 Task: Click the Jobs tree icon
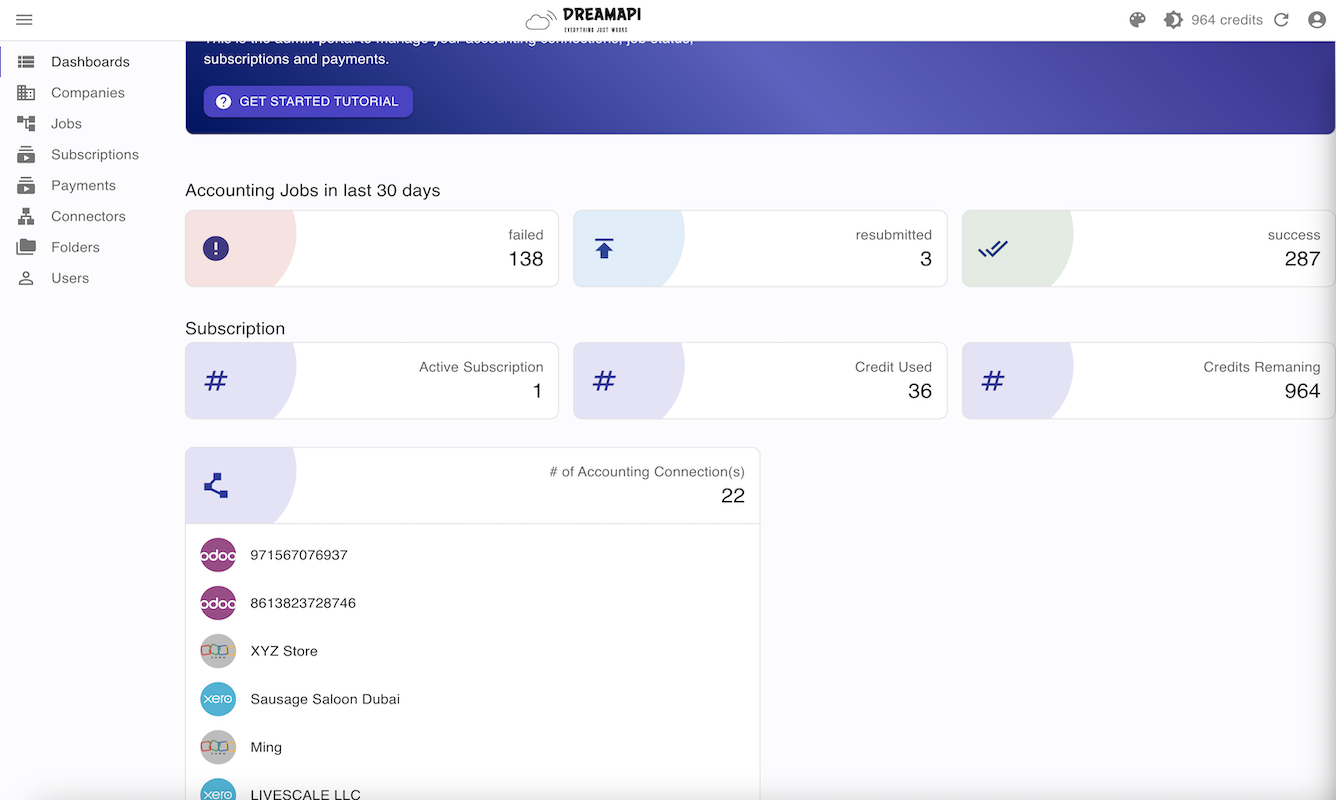26,124
